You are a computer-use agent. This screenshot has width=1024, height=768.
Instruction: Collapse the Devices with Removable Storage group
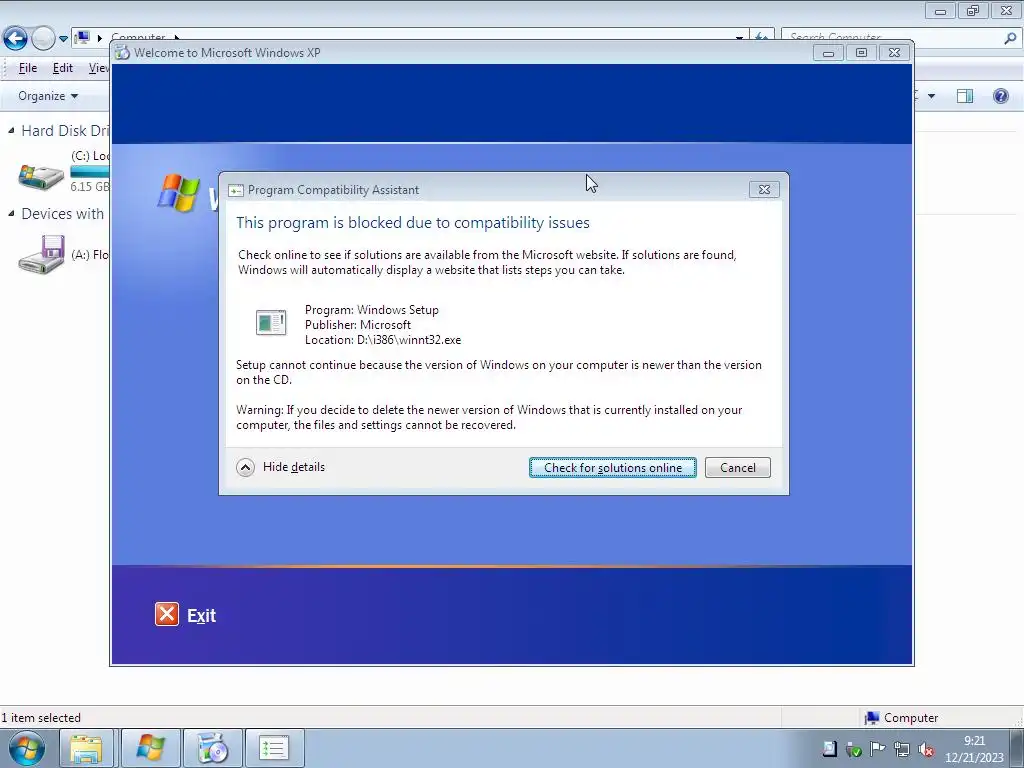coord(11,214)
